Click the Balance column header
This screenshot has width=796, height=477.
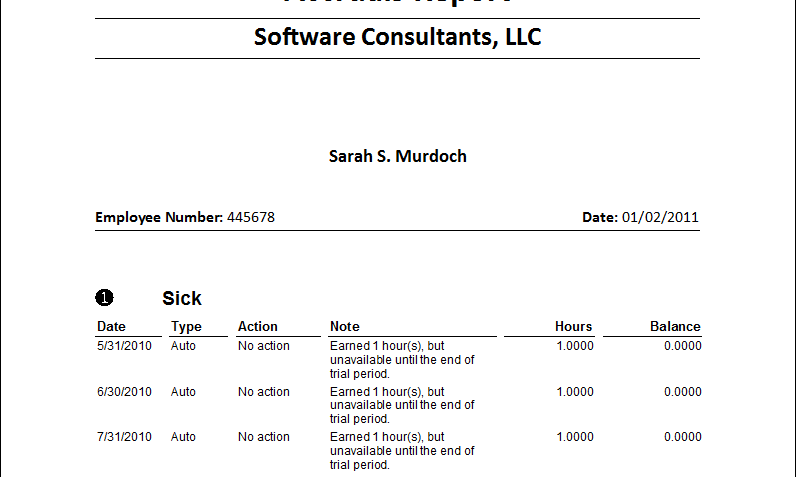[675, 326]
